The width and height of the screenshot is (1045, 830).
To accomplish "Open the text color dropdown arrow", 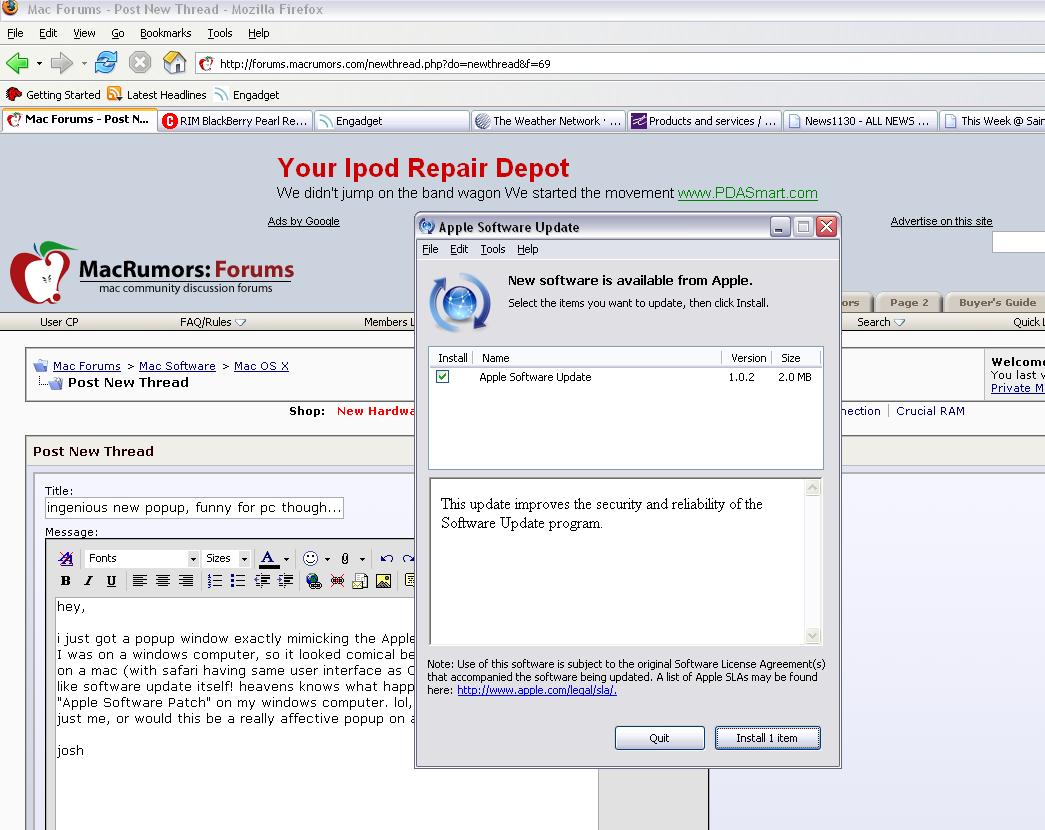I will pos(287,559).
